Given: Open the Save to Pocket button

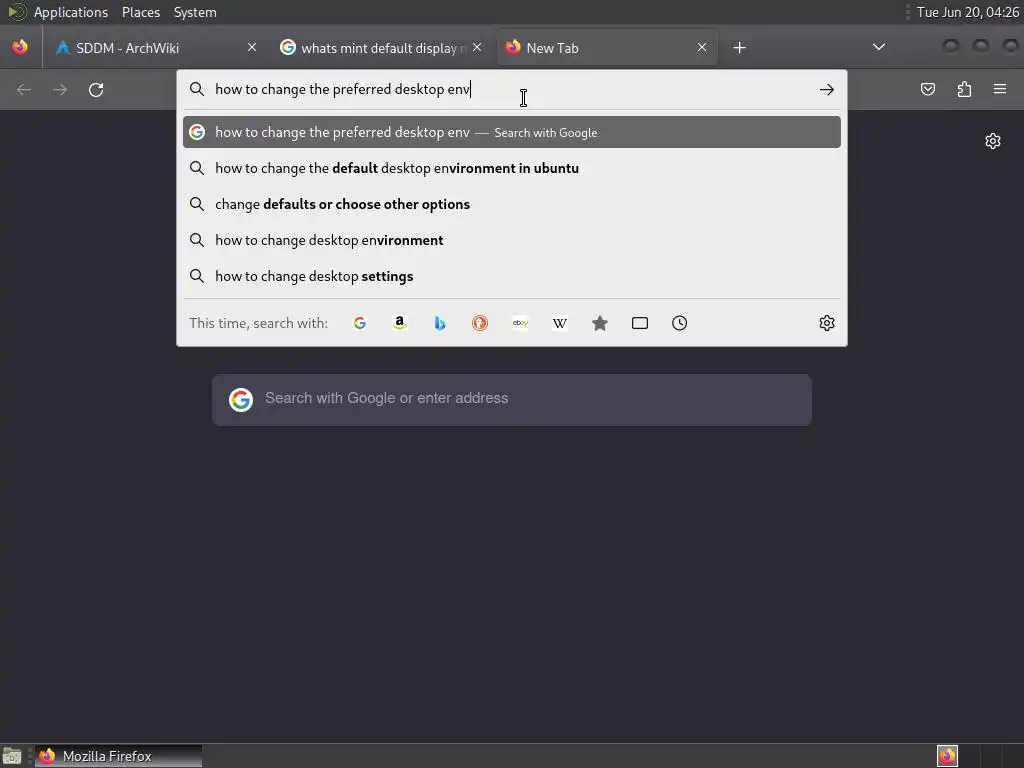Looking at the screenshot, I should pos(927,89).
